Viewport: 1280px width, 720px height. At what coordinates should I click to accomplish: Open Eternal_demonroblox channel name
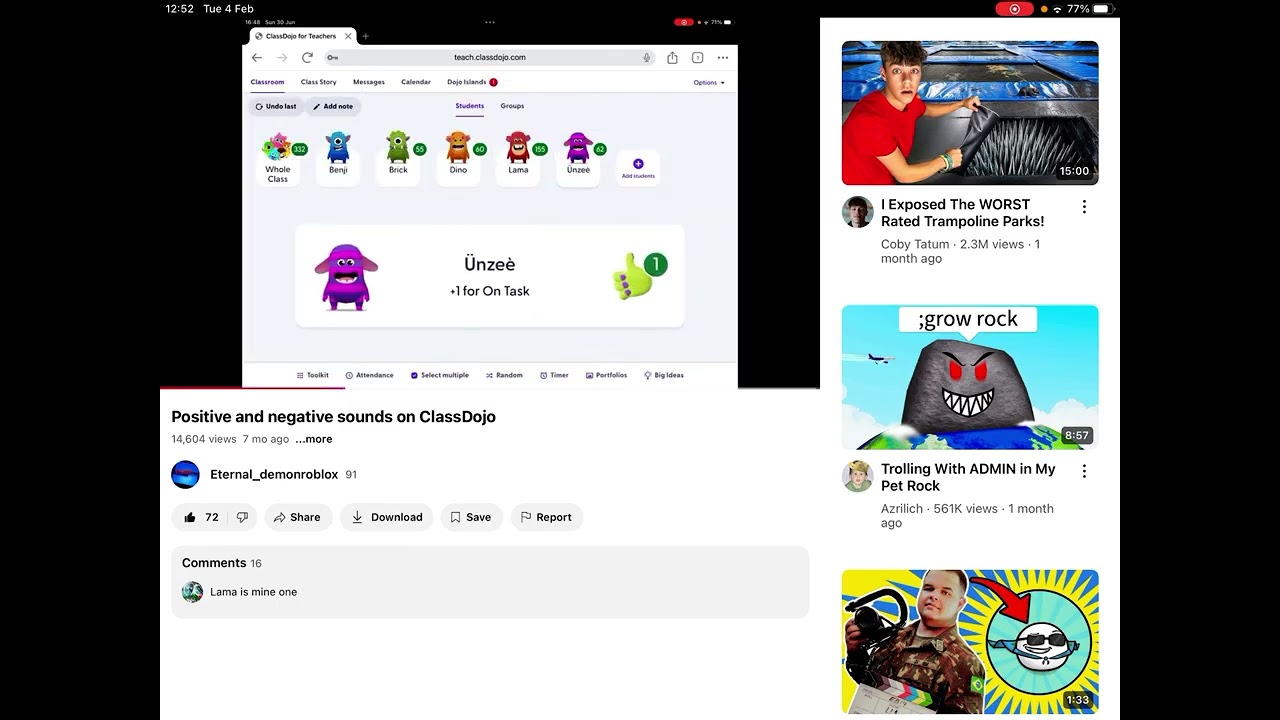pos(274,474)
